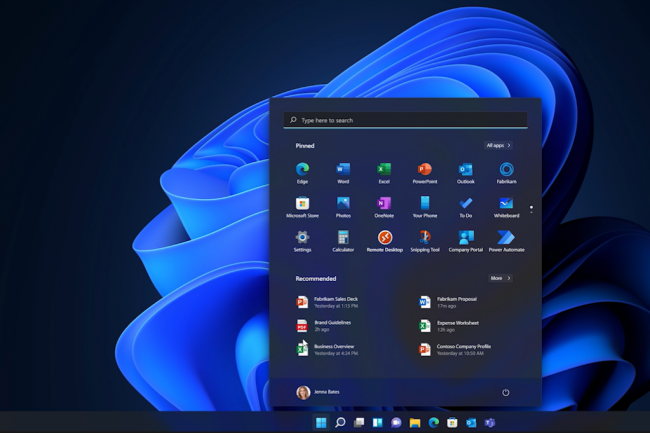
Task: Open Task View on the taskbar
Action: point(359,423)
